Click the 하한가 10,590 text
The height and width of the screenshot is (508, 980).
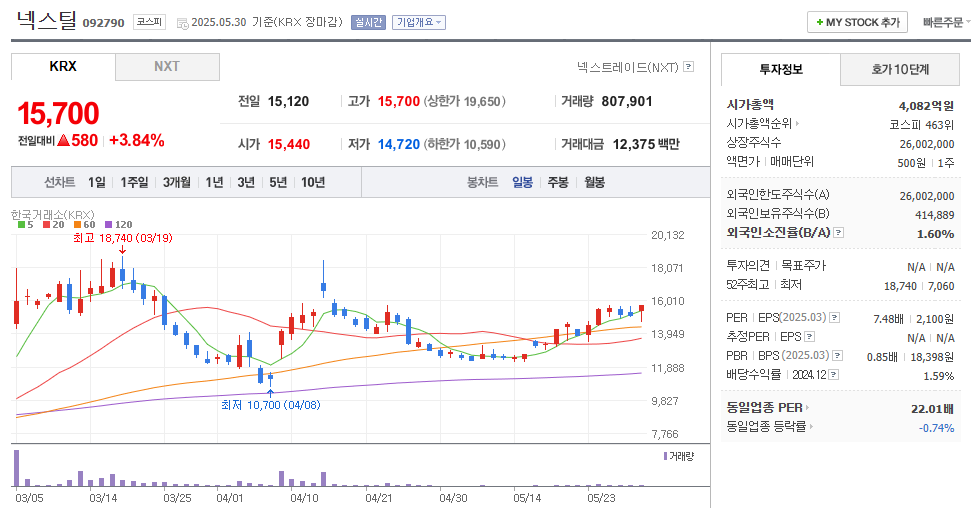[465, 144]
